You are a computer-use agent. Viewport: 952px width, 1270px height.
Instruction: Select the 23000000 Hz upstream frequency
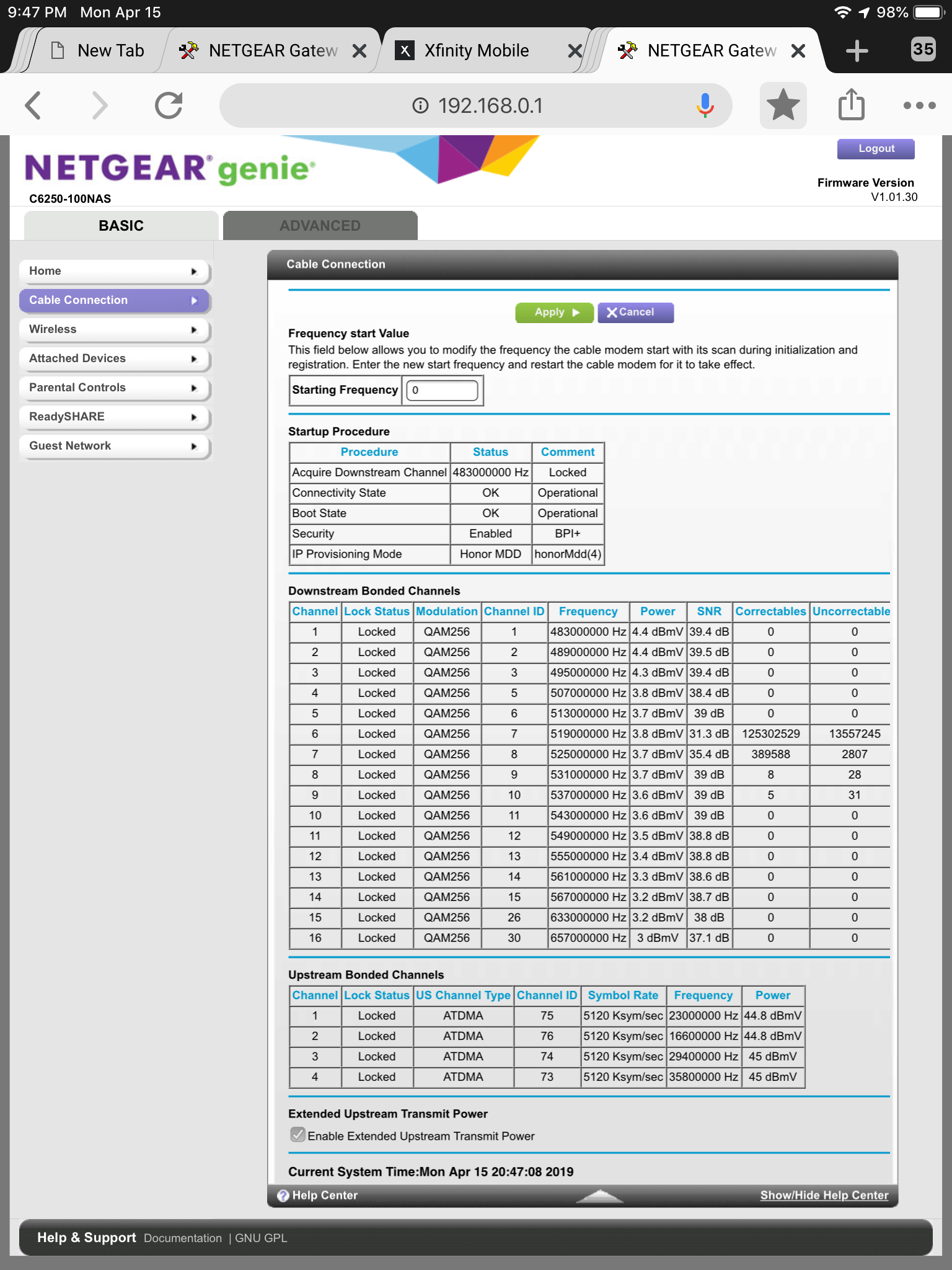[703, 1016]
